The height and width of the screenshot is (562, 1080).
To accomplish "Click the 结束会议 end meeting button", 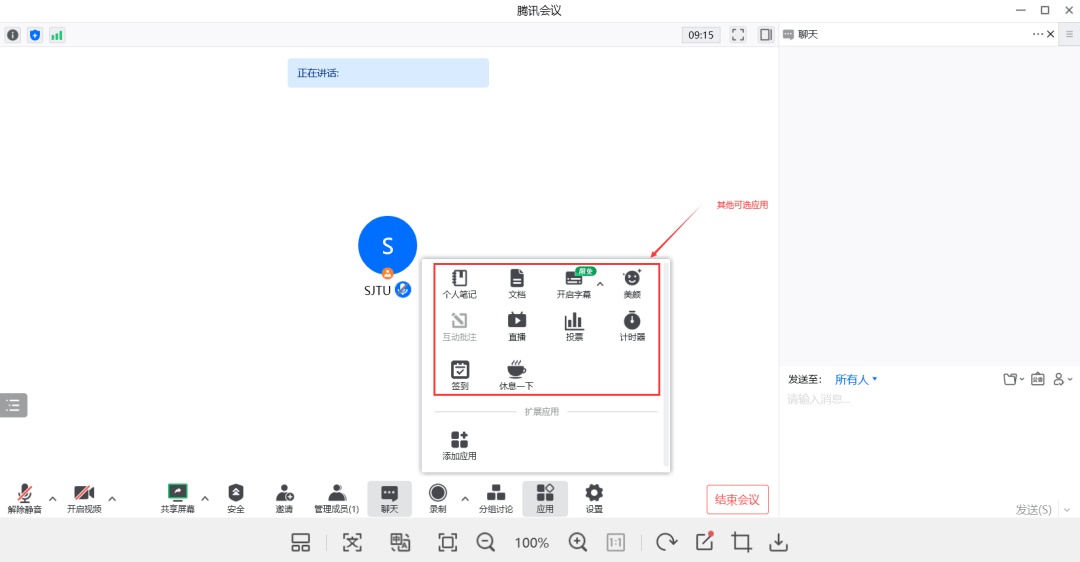I will 737,500.
